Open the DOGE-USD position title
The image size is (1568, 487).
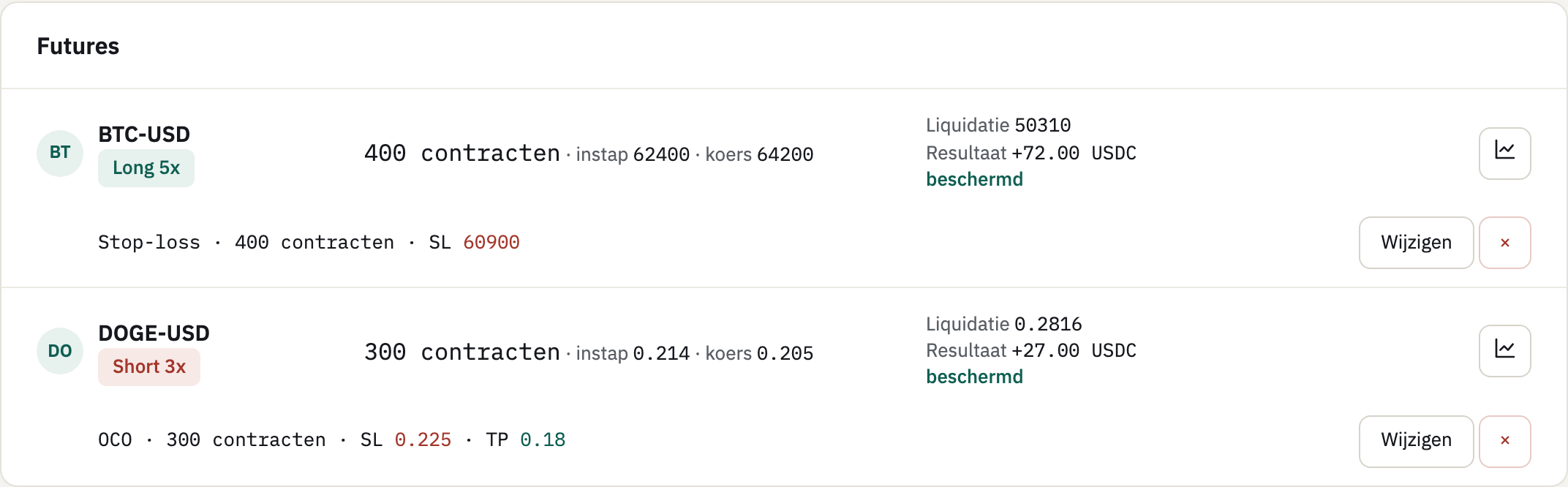pos(154,333)
